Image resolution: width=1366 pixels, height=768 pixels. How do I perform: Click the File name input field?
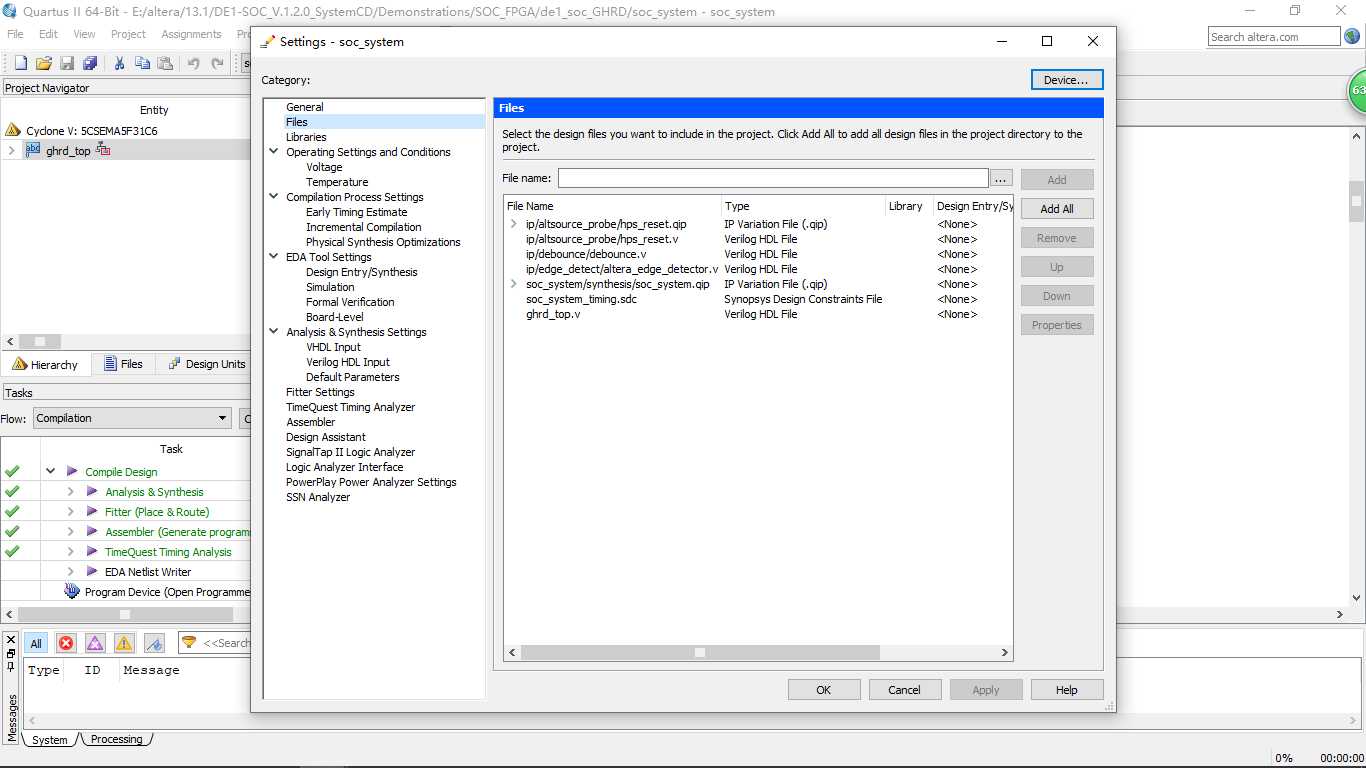click(773, 178)
